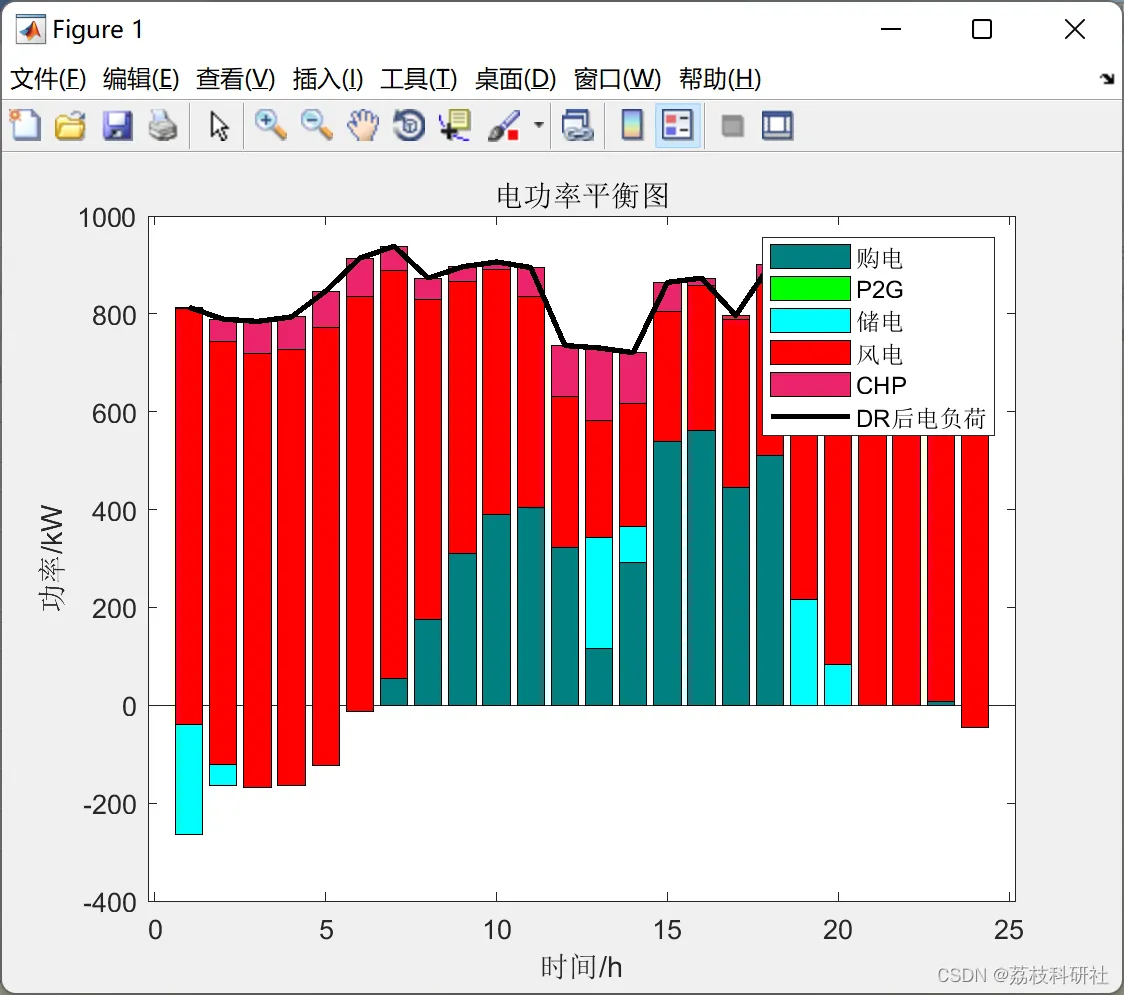Screen dimensions: 1124x995
Task: Click the chart title 电功率平衡图
Action: (x=583, y=196)
